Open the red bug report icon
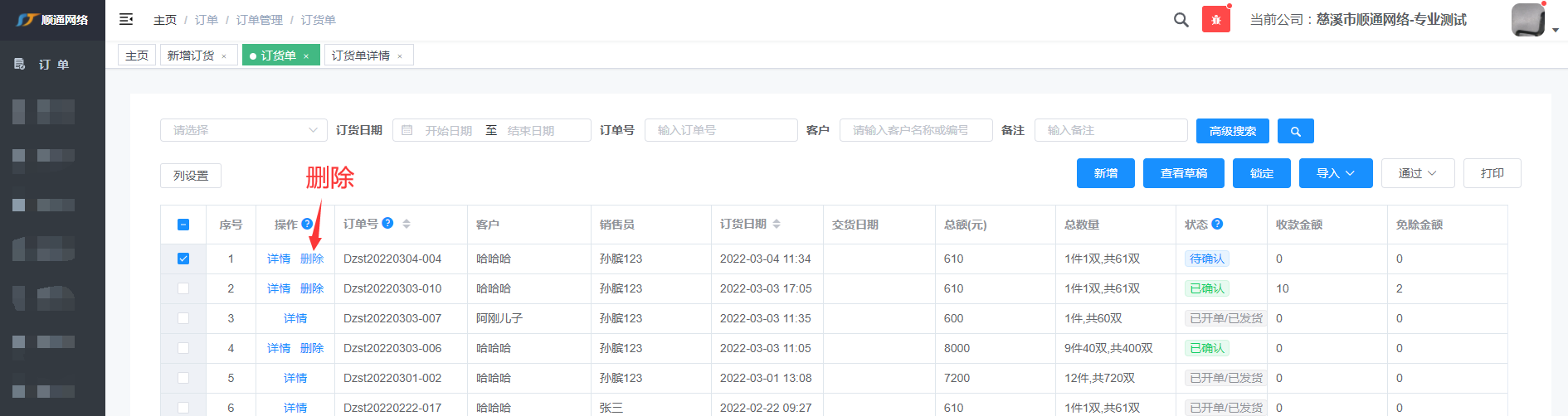 (1215, 20)
